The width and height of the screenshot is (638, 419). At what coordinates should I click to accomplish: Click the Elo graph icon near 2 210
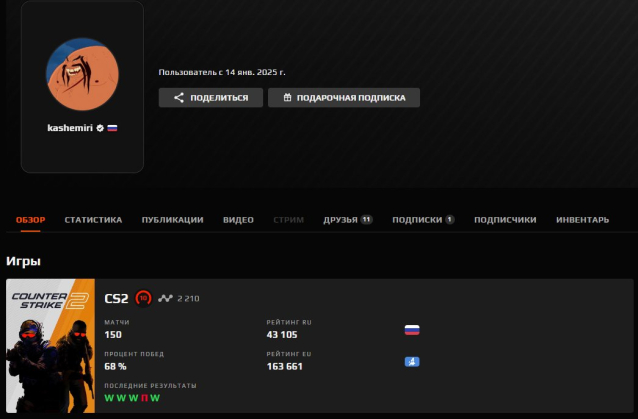[x=165, y=298]
